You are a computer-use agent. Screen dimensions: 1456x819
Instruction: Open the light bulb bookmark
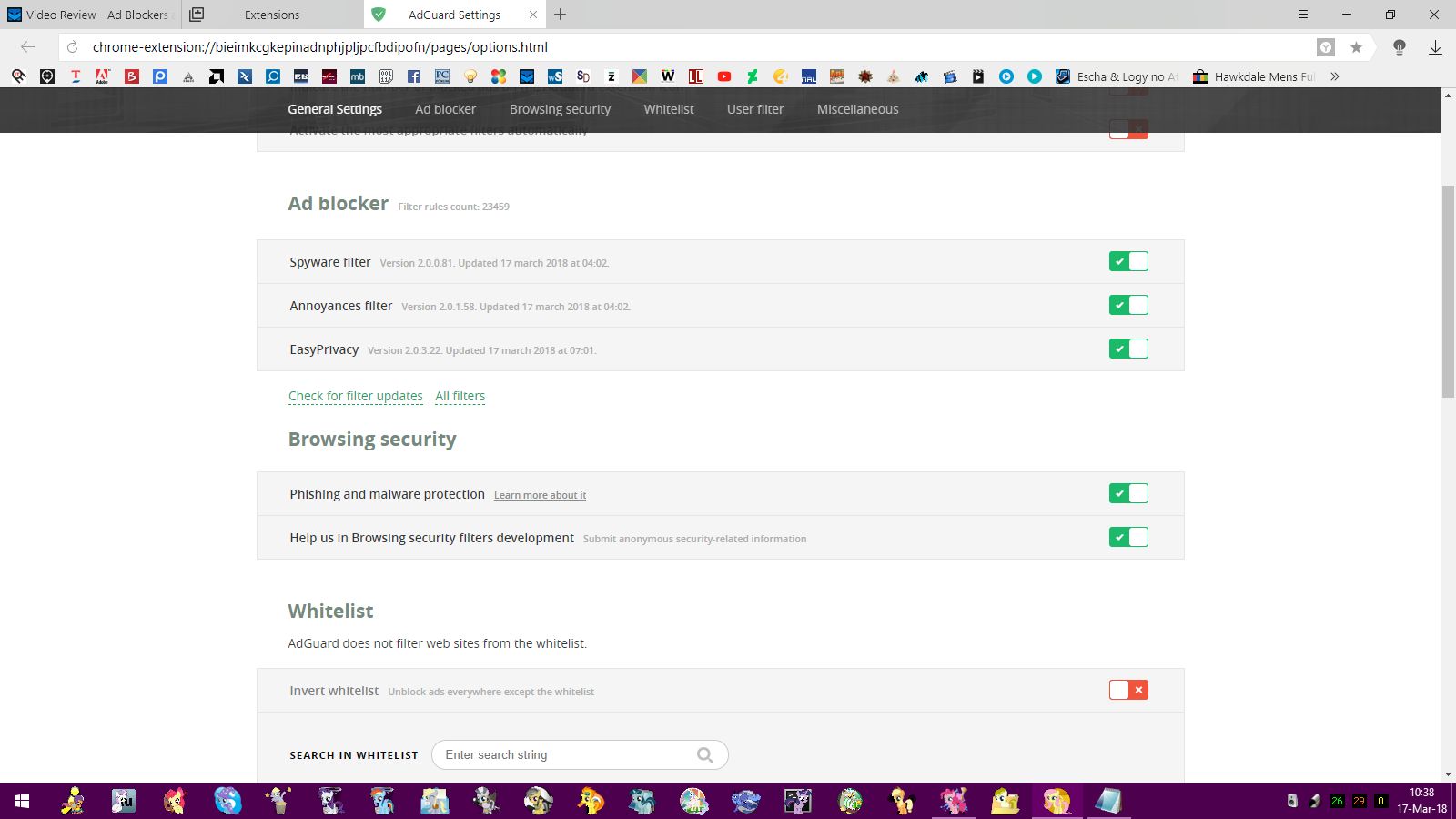pyautogui.click(x=470, y=76)
